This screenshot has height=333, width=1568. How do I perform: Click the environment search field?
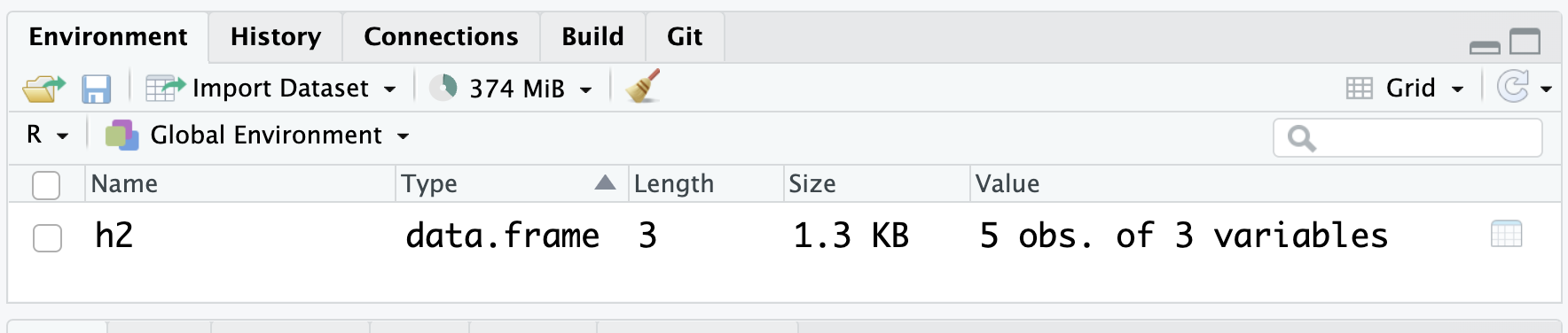point(1407,137)
